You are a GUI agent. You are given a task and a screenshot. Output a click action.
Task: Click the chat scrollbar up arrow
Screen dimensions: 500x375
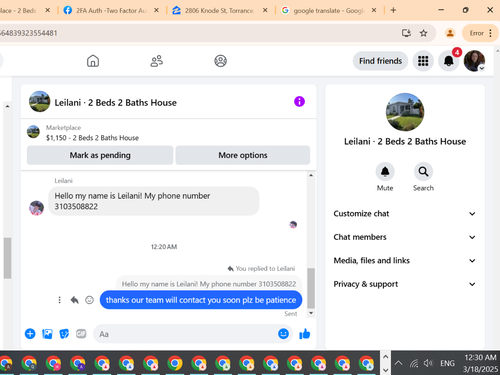[311, 175]
